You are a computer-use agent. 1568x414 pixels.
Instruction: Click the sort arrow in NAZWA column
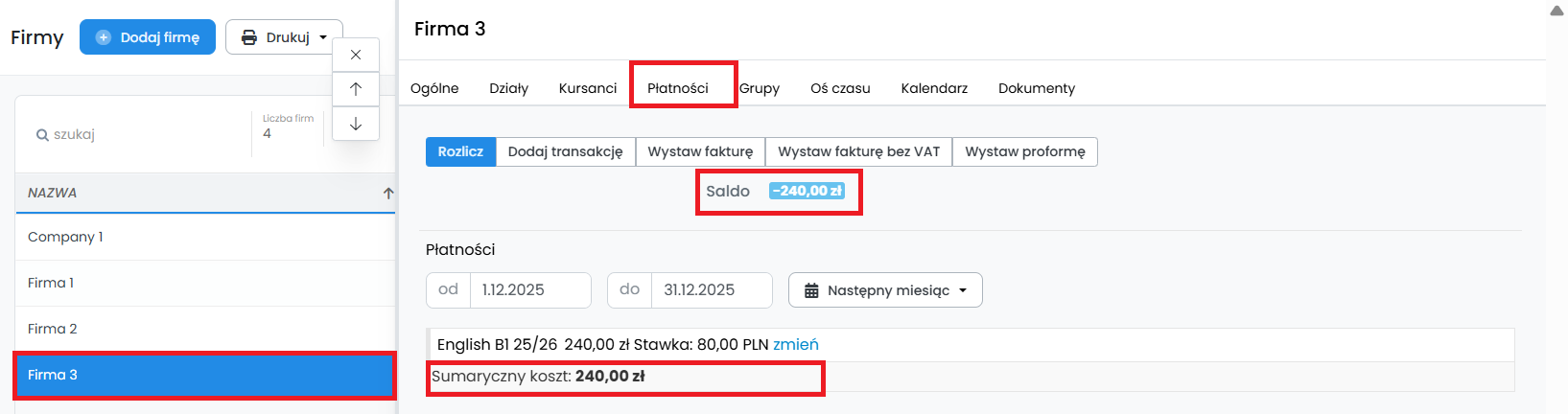click(388, 193)
